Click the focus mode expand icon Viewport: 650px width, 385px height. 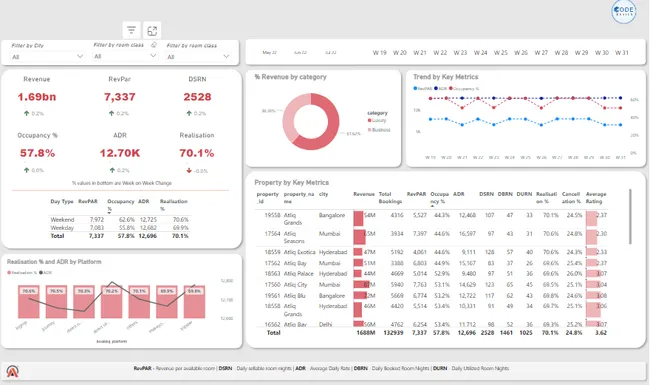[x=152, y=30]
